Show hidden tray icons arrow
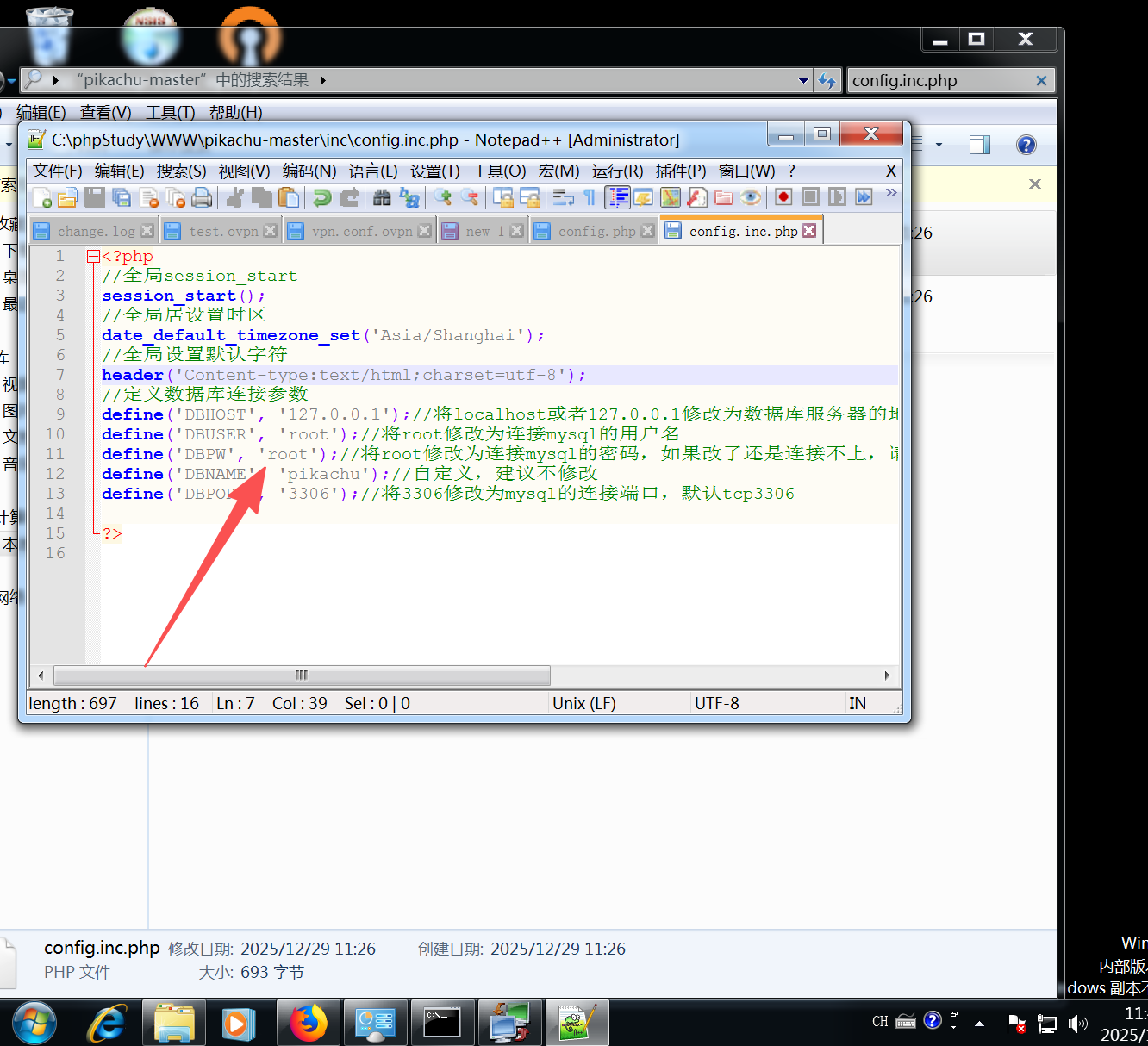Screen dimensions: 1148x1046 click(979, 1024)
